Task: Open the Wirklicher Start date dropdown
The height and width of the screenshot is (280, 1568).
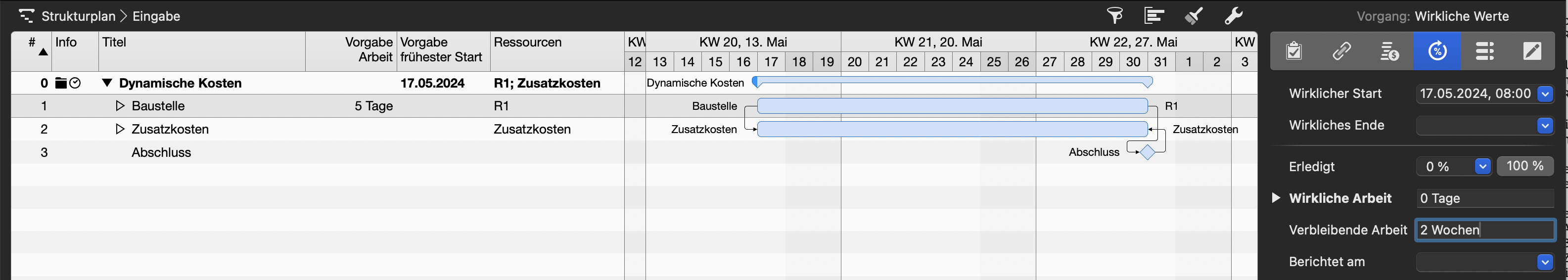Action: pos(1545,93)
